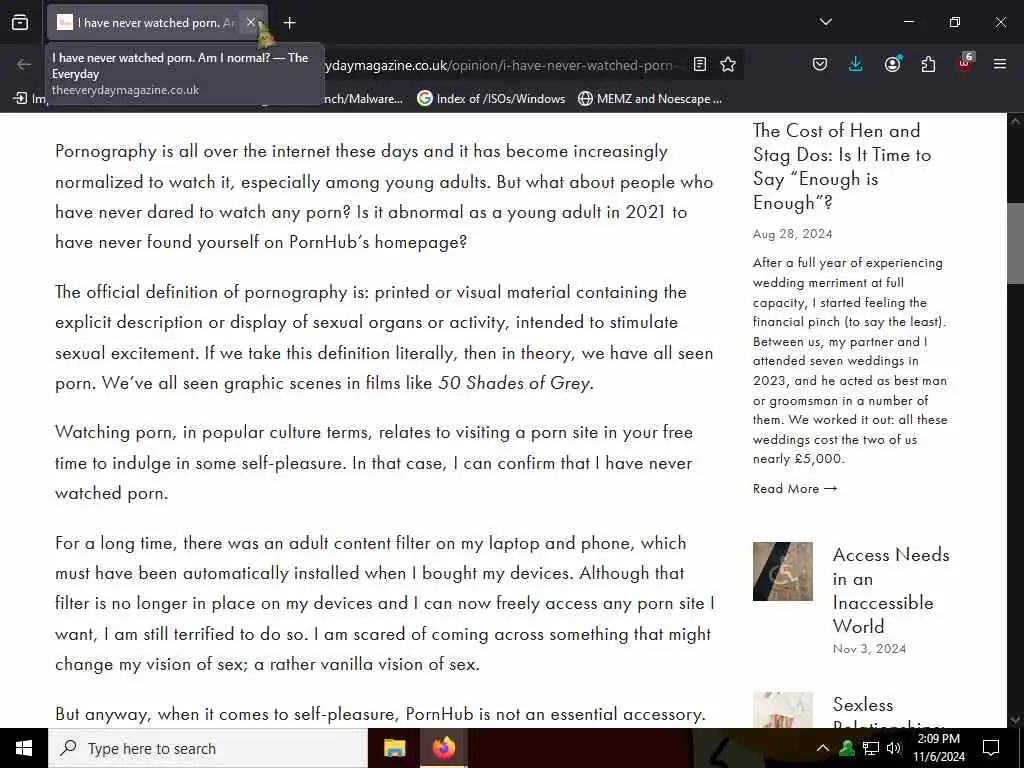The image size is (1024, 768).
Task: Open the 'MEMZ and Noescape' bookmark
Action: [x=650, y=99]
